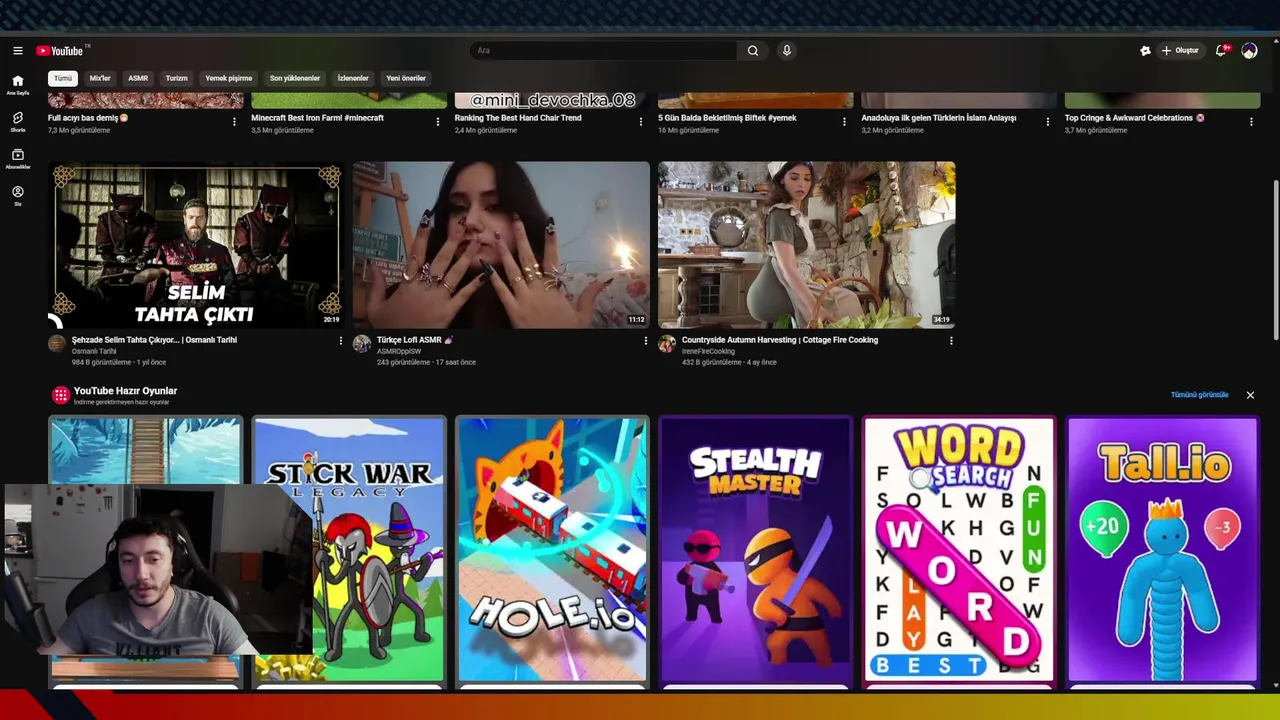Click the search magnifier button
This screenshot has height=720, width=1280.
pos(752,51)
